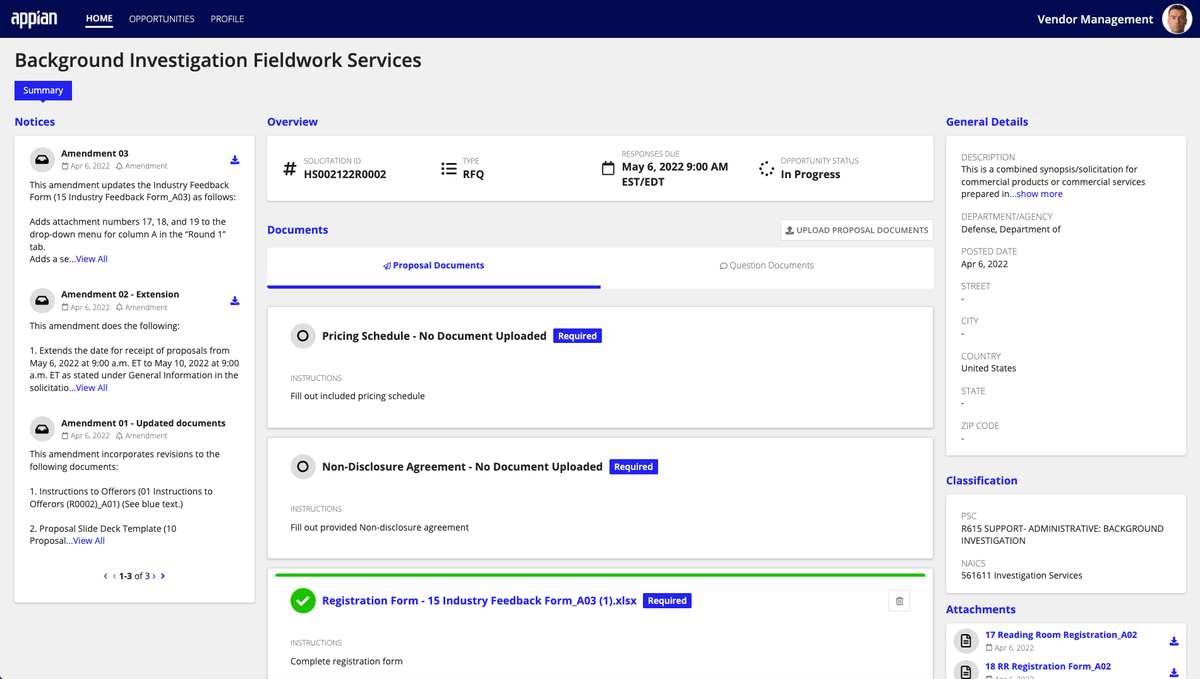1200x679 pixels.
Task: Click Defense, Department of agency value
Action: pyautogui.click(x=1011, y=229)
